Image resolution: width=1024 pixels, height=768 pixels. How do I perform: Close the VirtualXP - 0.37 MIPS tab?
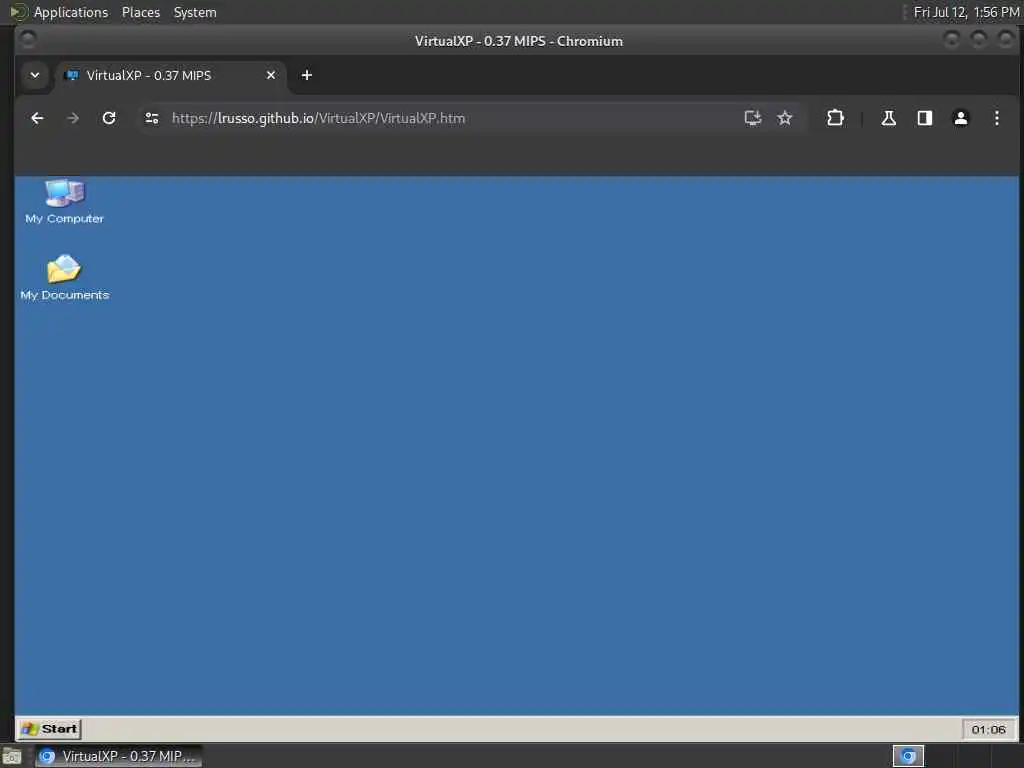click(270, 75)
